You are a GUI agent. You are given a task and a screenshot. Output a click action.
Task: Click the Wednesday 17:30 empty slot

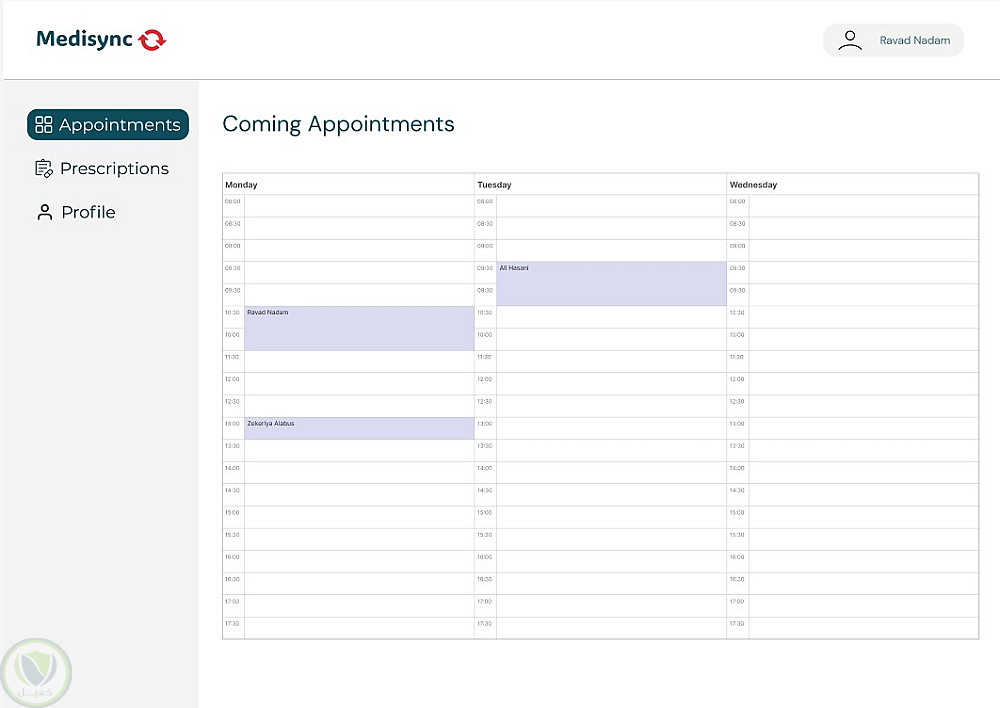coord(863,628)
